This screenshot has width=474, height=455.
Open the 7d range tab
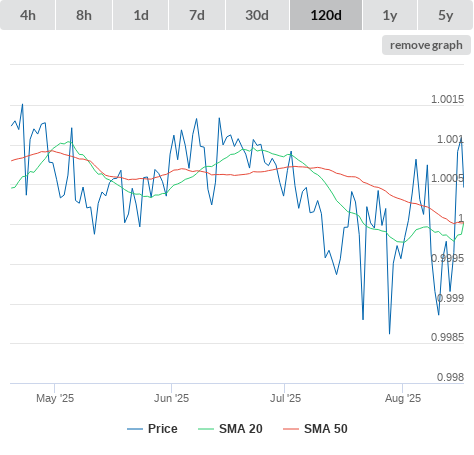point(197,15)
